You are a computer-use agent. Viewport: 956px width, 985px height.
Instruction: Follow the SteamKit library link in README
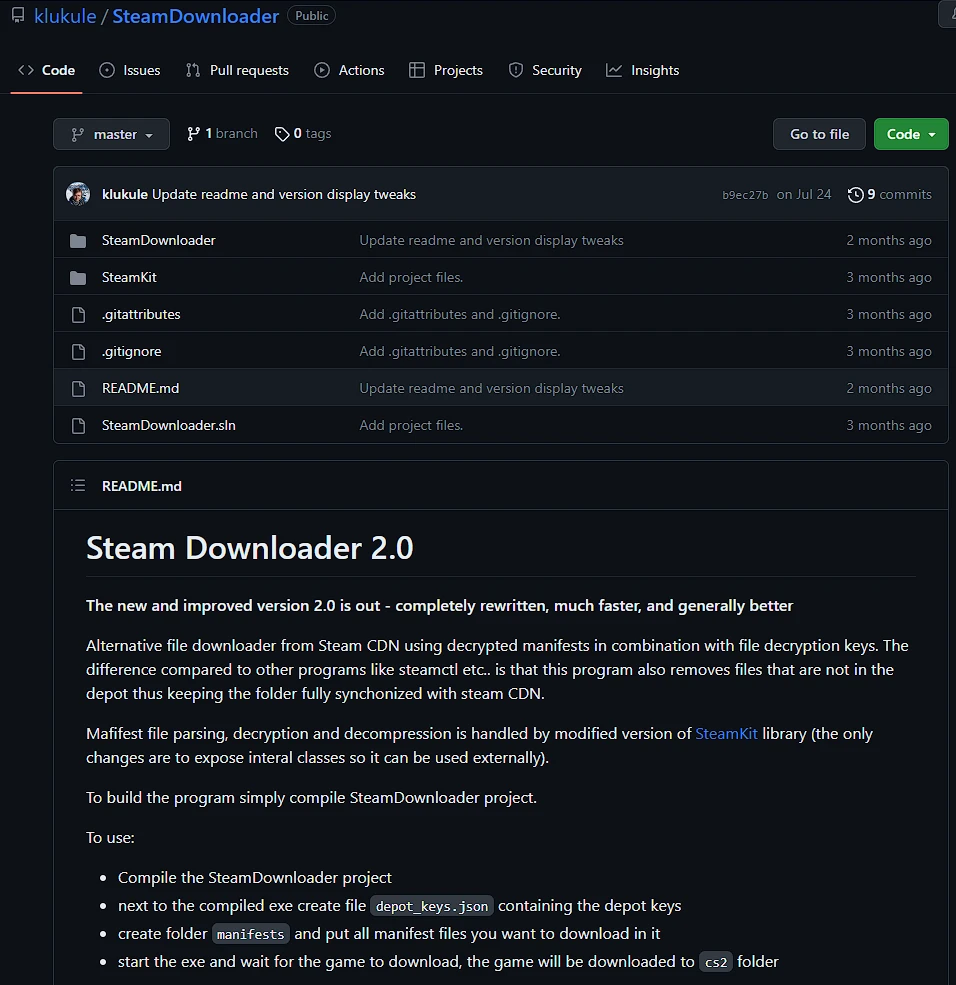726,734
